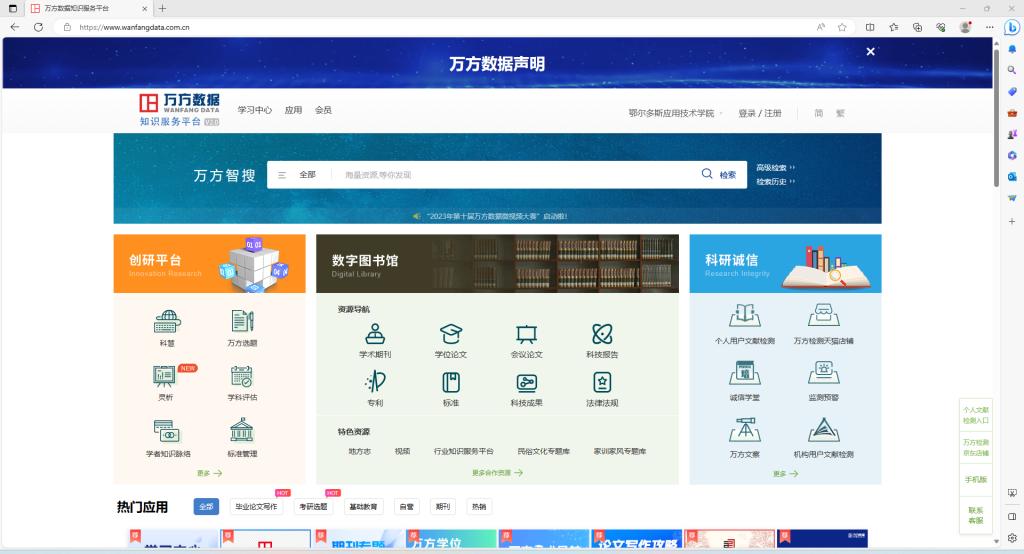
Task: Open browser settings and more menu
Action: click(989, 27)
